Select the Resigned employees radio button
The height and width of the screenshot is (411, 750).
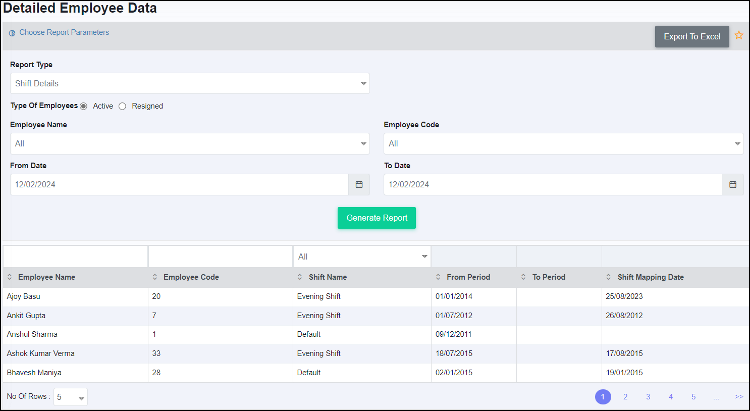click(x=123, y=106)
